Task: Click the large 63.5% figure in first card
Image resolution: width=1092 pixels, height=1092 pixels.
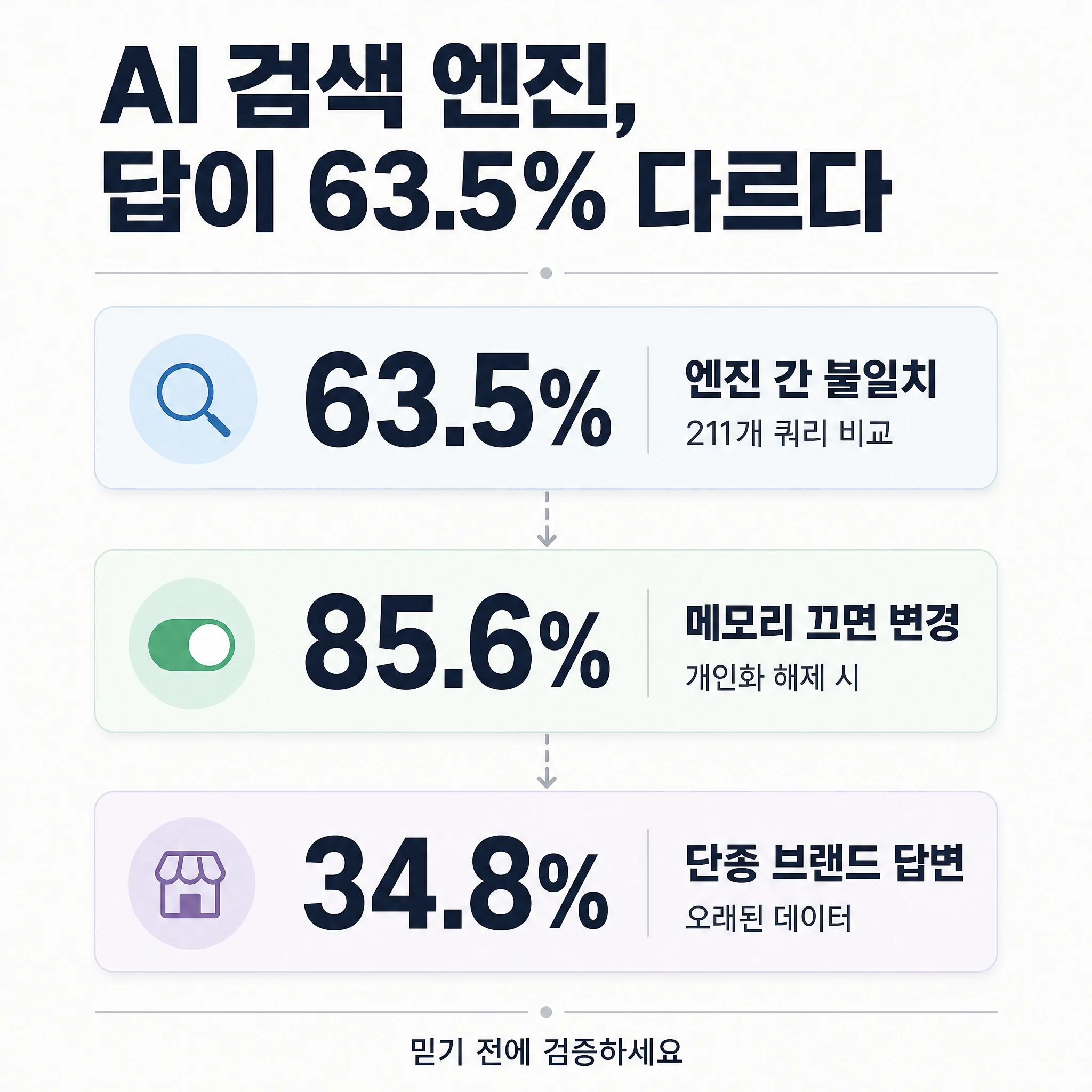Action: click(458, 399)
